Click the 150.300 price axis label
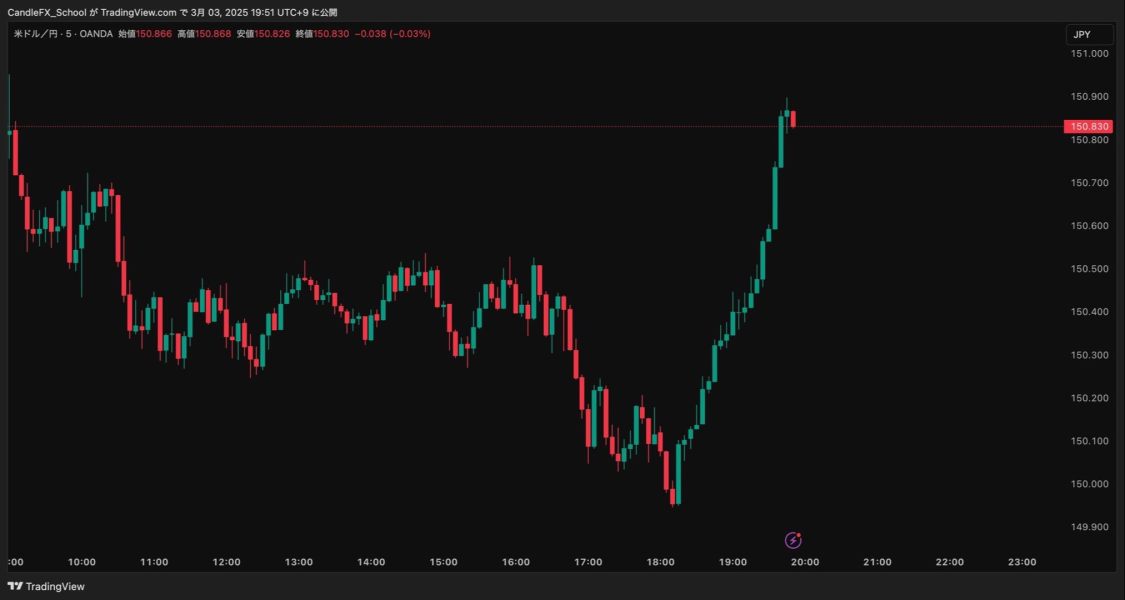 1089,355
